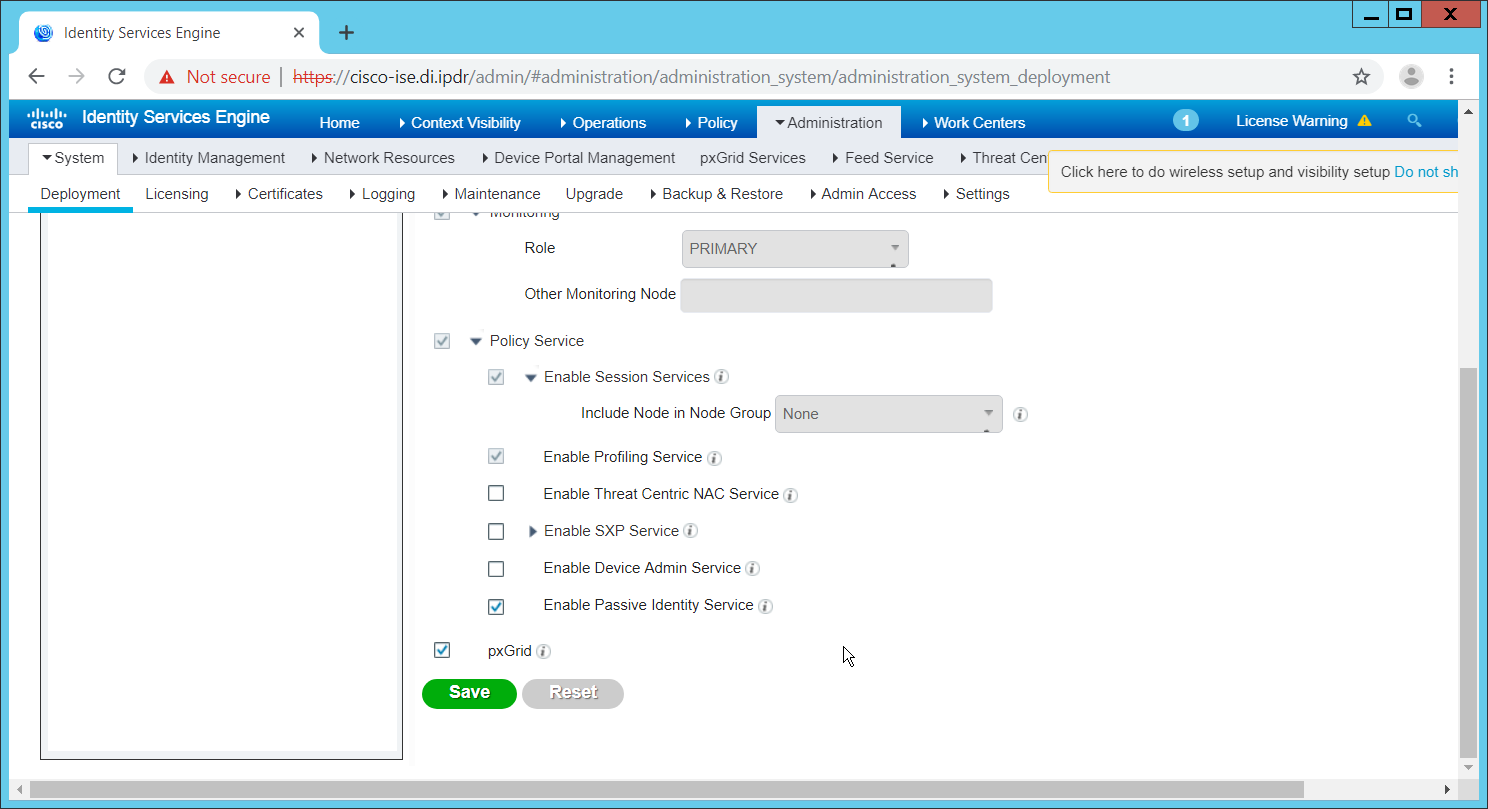Click the info icon beside Enable Session Services
The width and height of the screenshot is (1488, 809).
click(x=721, y=377)
